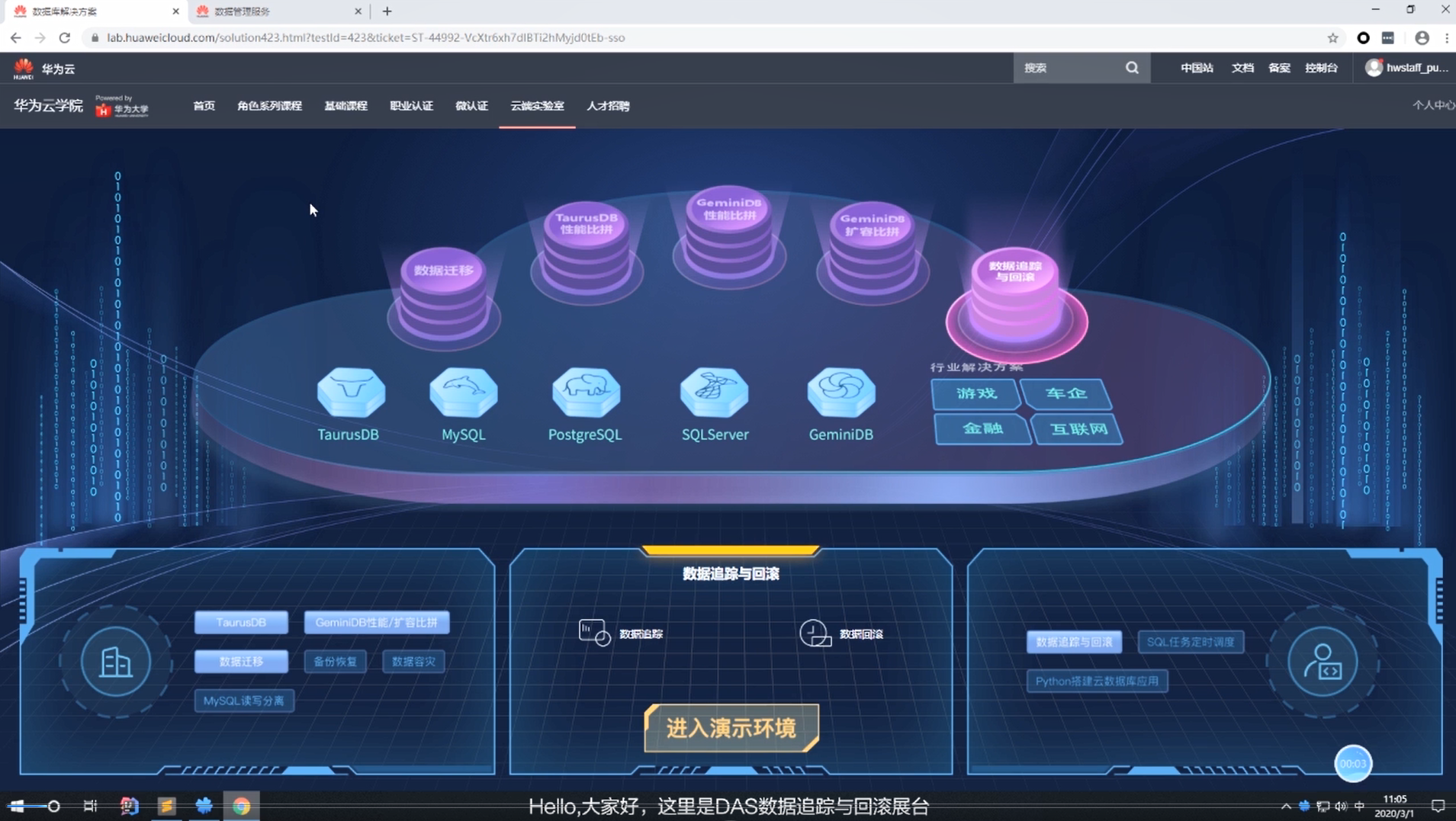Select the MySQL dolphin hexagon icon
This screenshot has width=1456, height=821.
coord(464,392)
